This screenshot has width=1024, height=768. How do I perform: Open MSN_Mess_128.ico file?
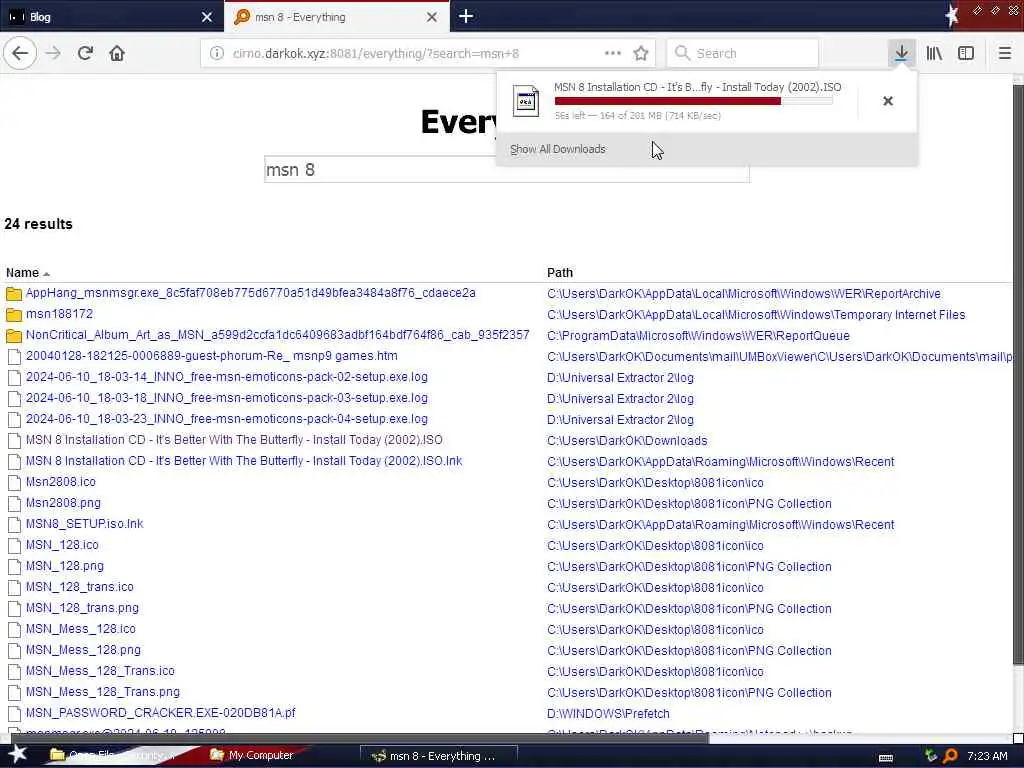[81, 628]
